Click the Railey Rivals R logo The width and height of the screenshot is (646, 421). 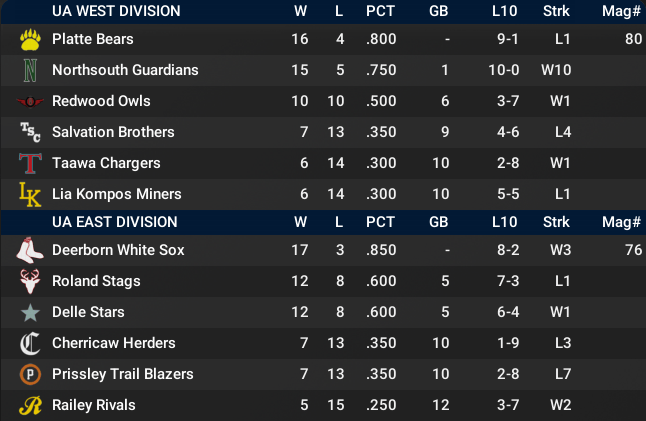pyautogui.click(x=31, y=406)
